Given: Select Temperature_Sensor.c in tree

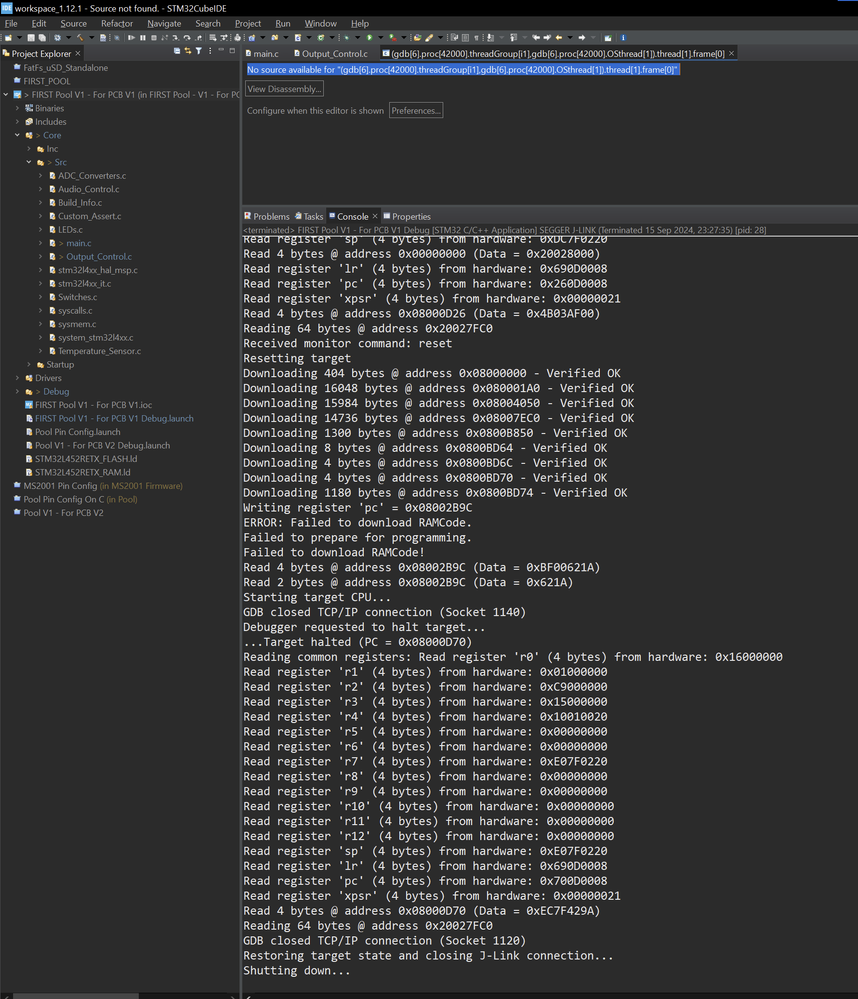Looking at the screenshot, I should coord(99,351).
